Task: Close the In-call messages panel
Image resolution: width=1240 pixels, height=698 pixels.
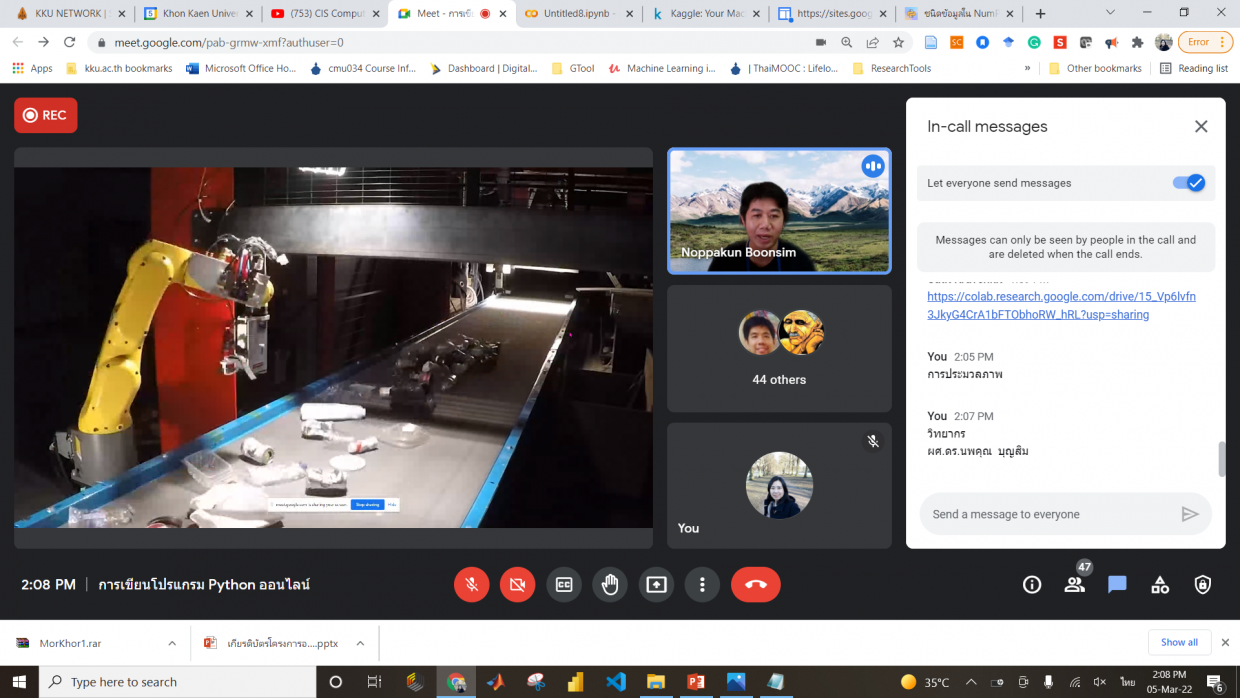Action: pyautogui.click(x=1201, y=127)
